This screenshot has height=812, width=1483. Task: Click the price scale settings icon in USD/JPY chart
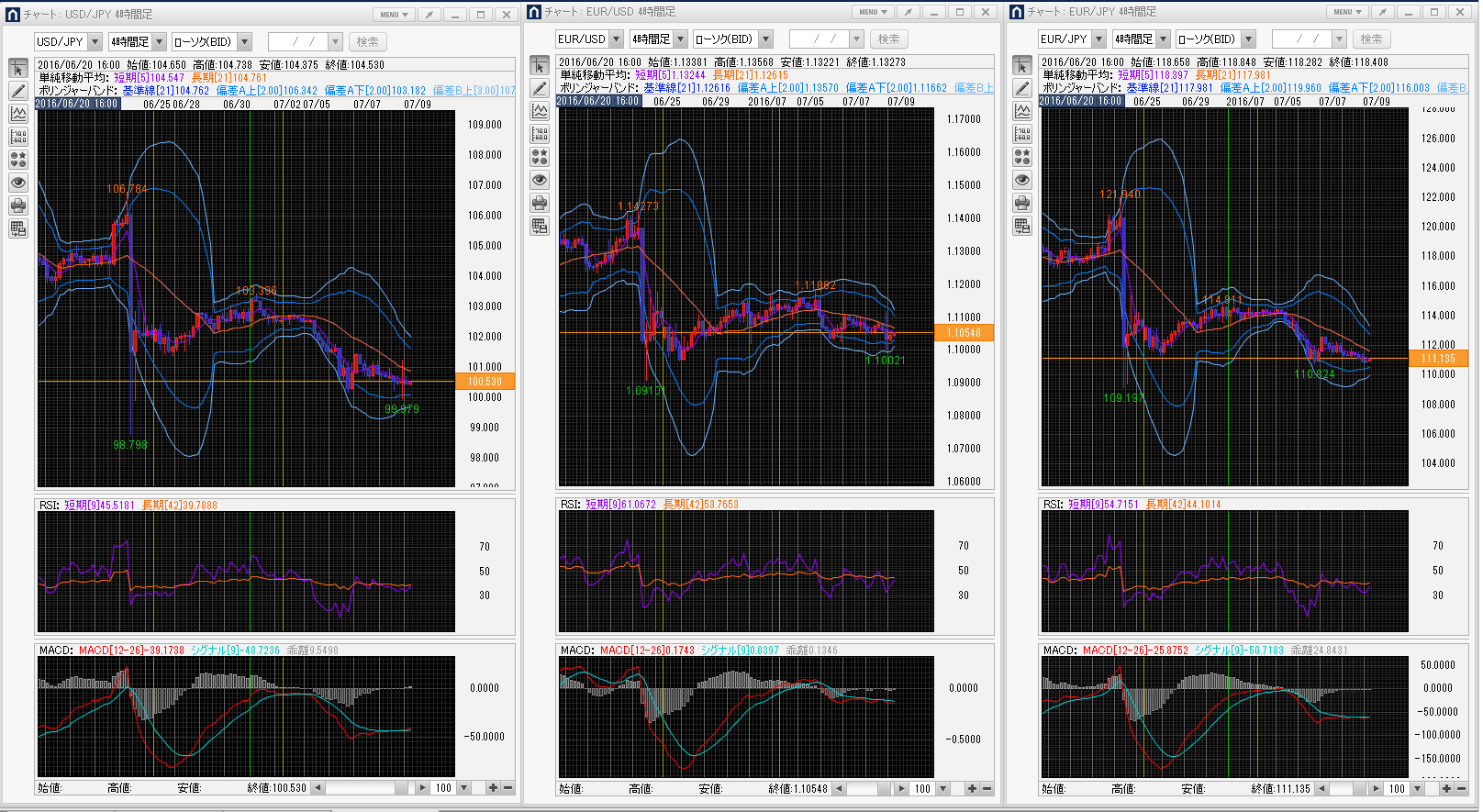[18, 137]
